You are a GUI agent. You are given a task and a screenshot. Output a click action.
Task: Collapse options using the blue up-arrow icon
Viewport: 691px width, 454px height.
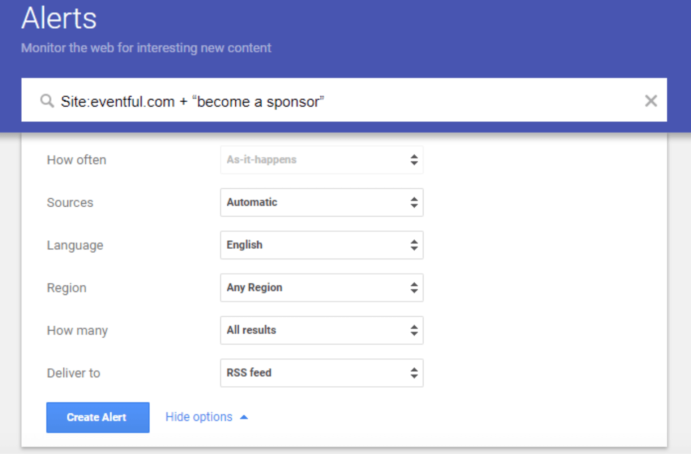click(244, 417)
